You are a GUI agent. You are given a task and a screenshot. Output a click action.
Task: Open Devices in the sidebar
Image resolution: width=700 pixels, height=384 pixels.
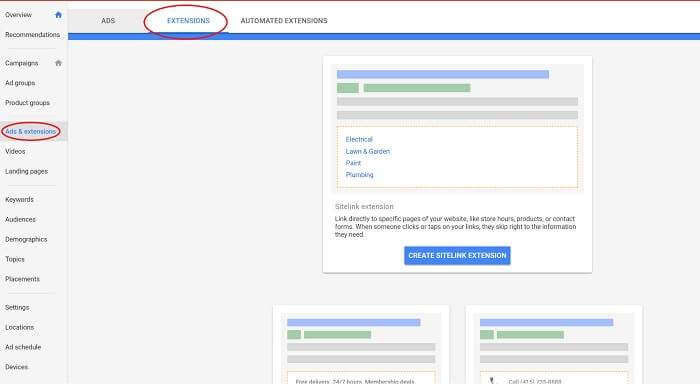click(x=17, y=367)
